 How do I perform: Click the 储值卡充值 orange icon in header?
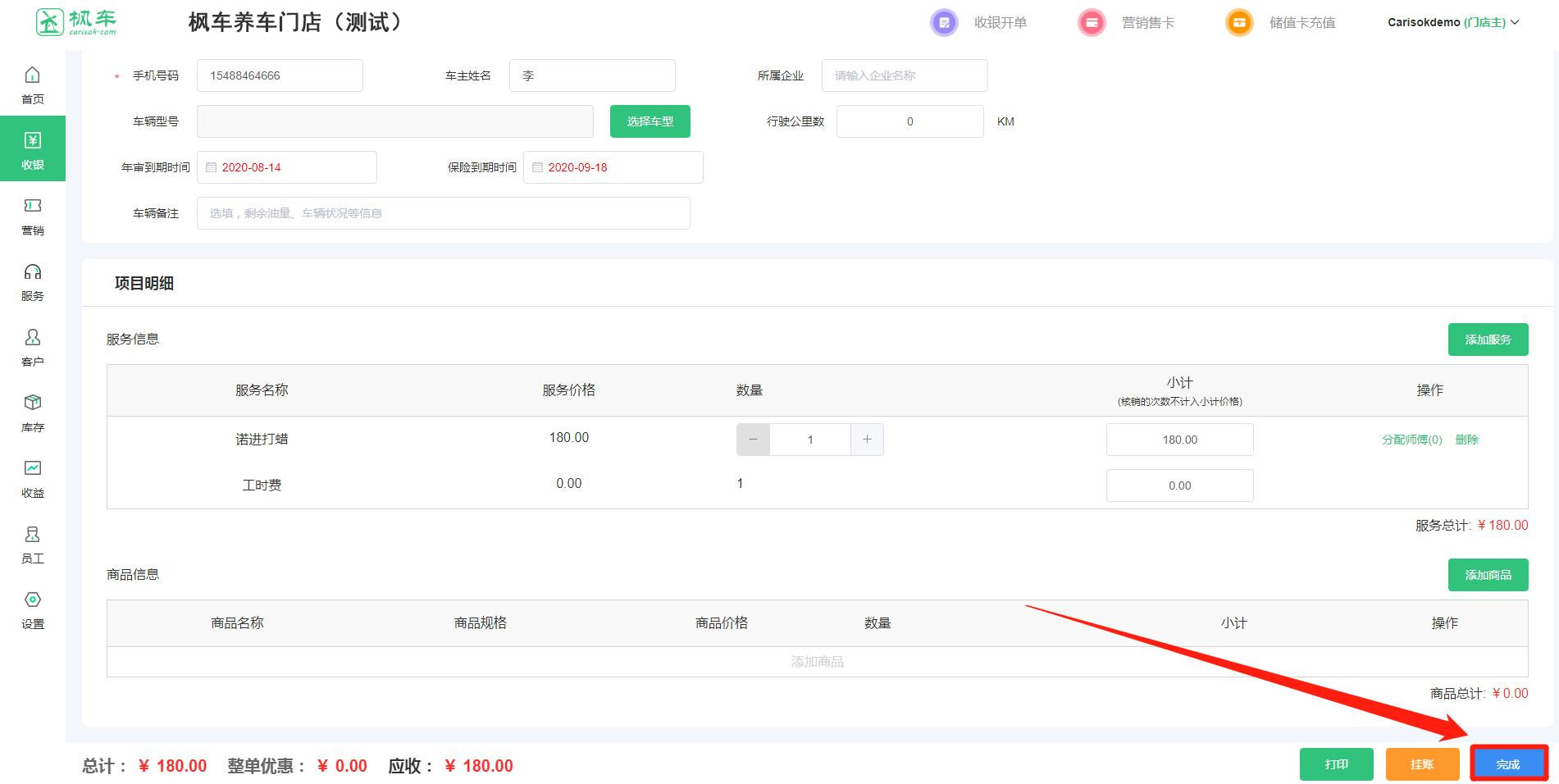[x=1238, y=23]
